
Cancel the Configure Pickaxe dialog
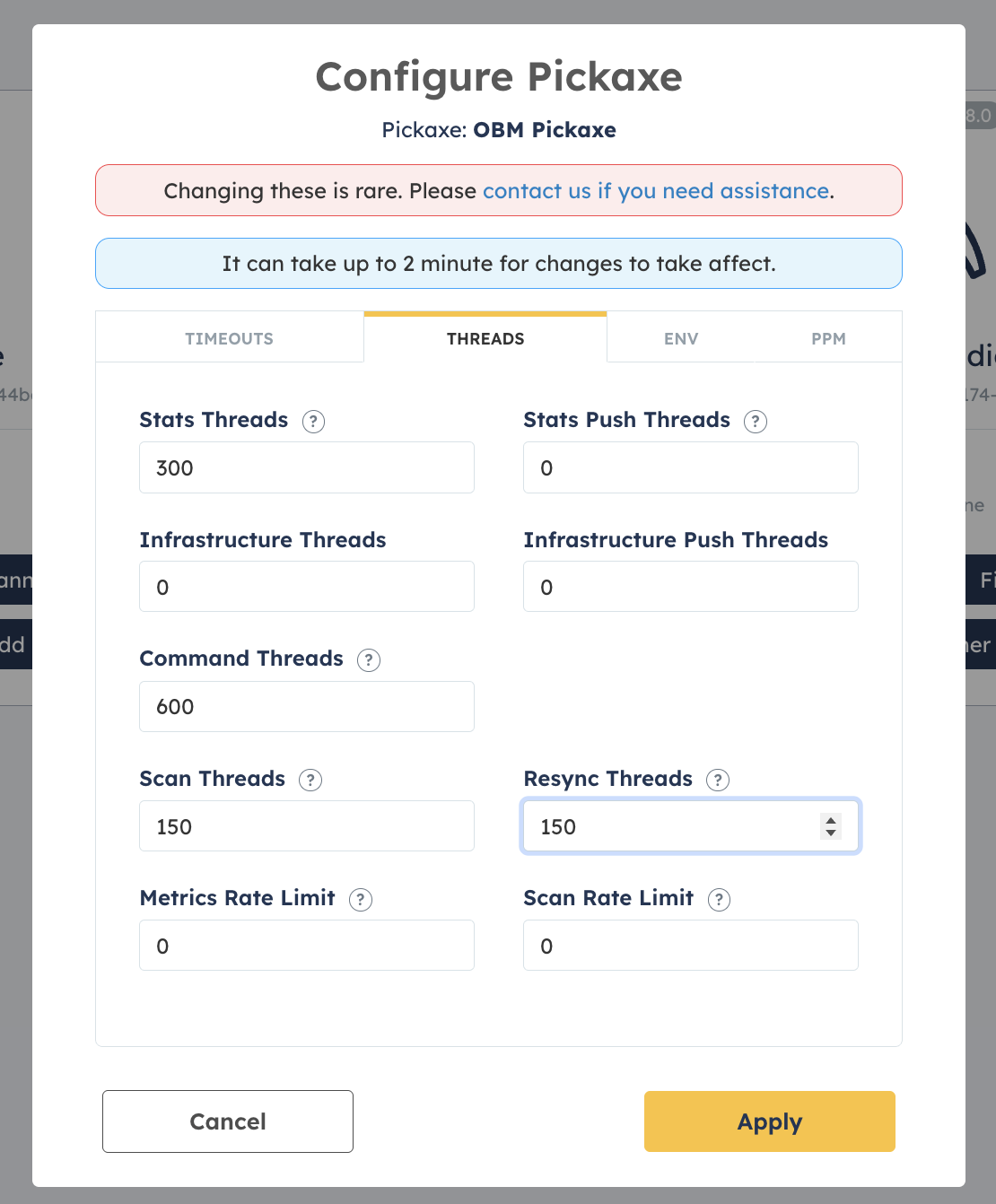[228, 1121]
